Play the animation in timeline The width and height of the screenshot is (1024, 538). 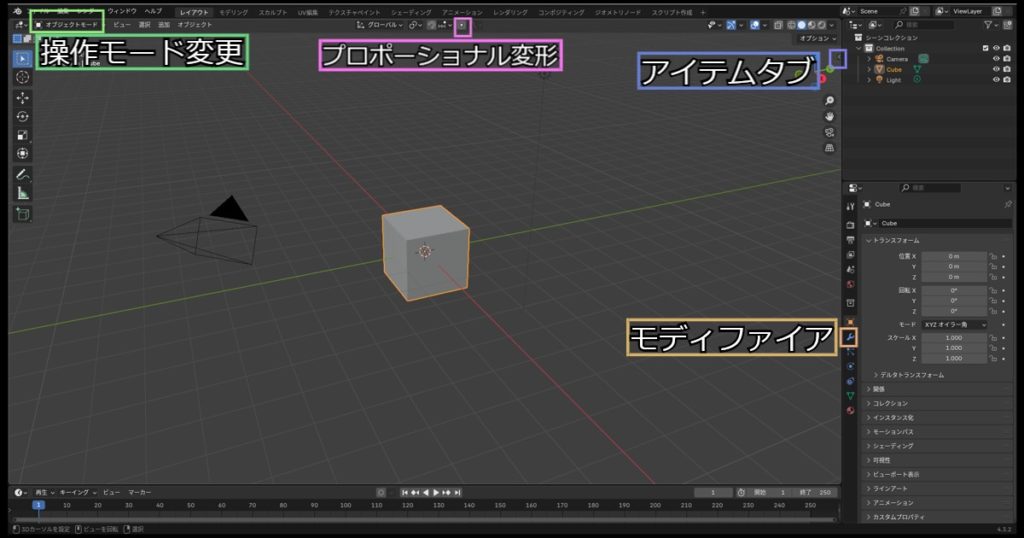point(436,493)
